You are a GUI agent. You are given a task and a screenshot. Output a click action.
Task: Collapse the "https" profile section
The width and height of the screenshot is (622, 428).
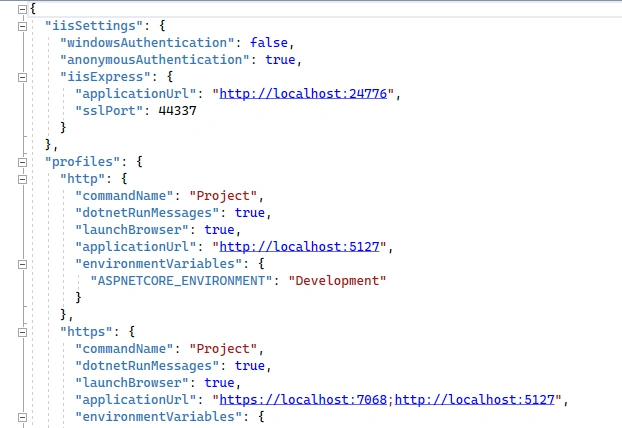click(23, 332)
